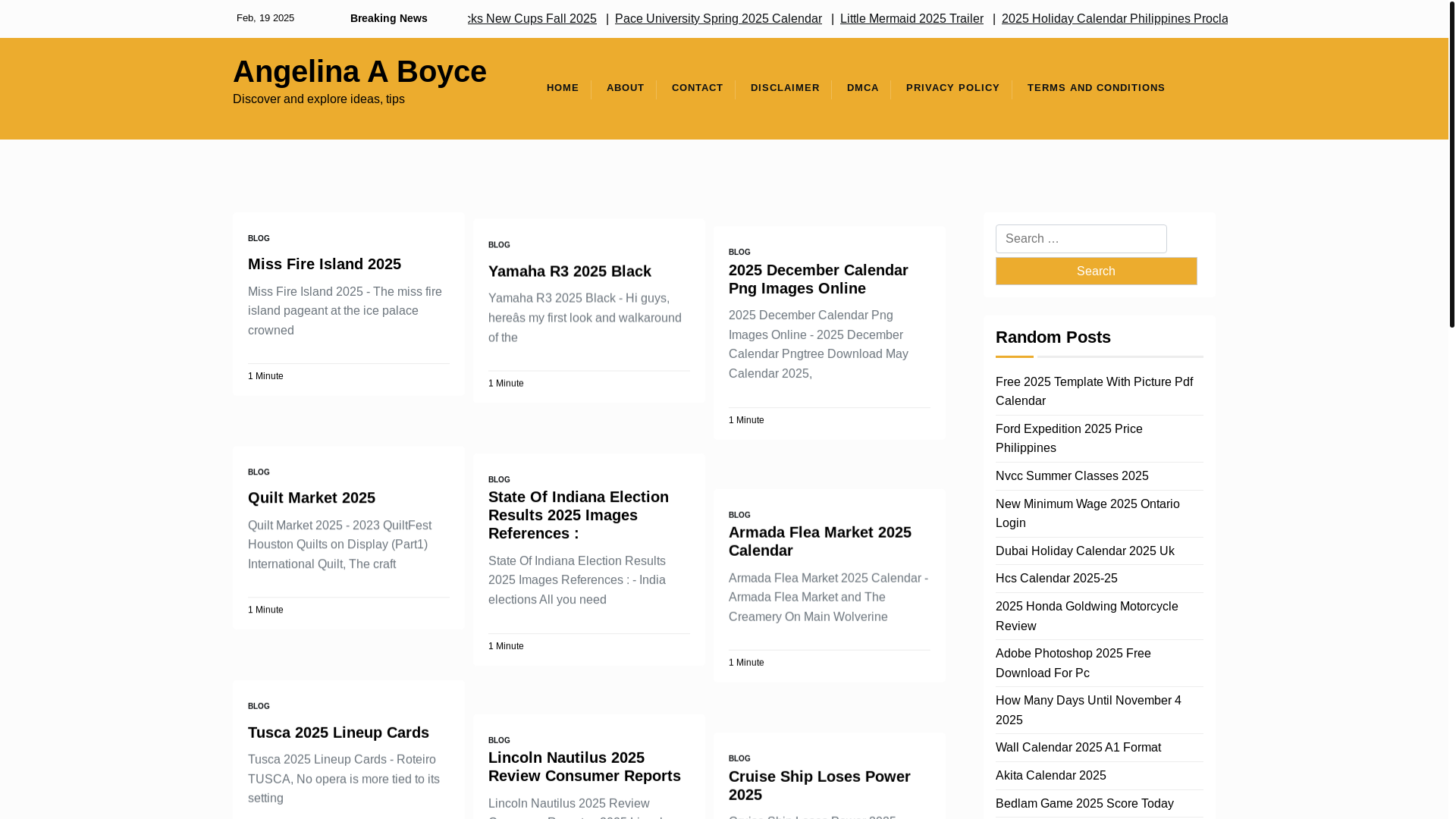The image size is (1456, 819).
Task: Click 1 Minute under Miss Fire Island
Action: click(x=265, y=376)
